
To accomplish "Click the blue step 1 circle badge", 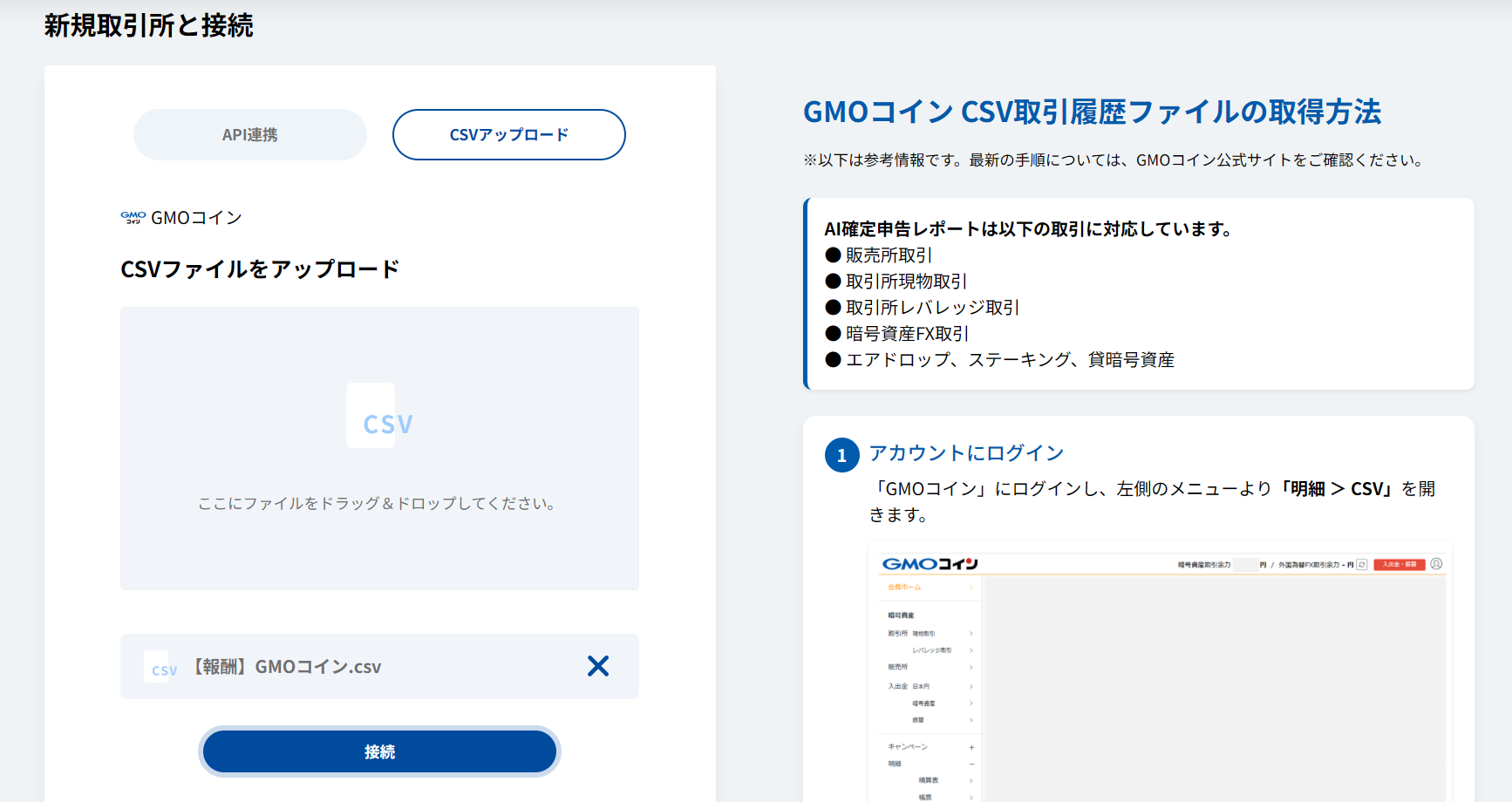I will coord(841,454).
